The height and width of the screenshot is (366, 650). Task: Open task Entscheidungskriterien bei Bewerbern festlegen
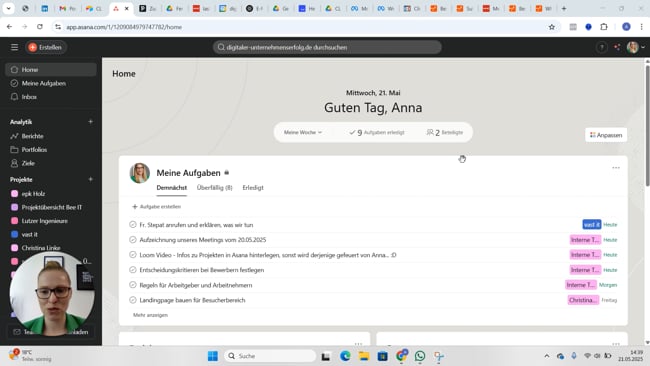202,270
